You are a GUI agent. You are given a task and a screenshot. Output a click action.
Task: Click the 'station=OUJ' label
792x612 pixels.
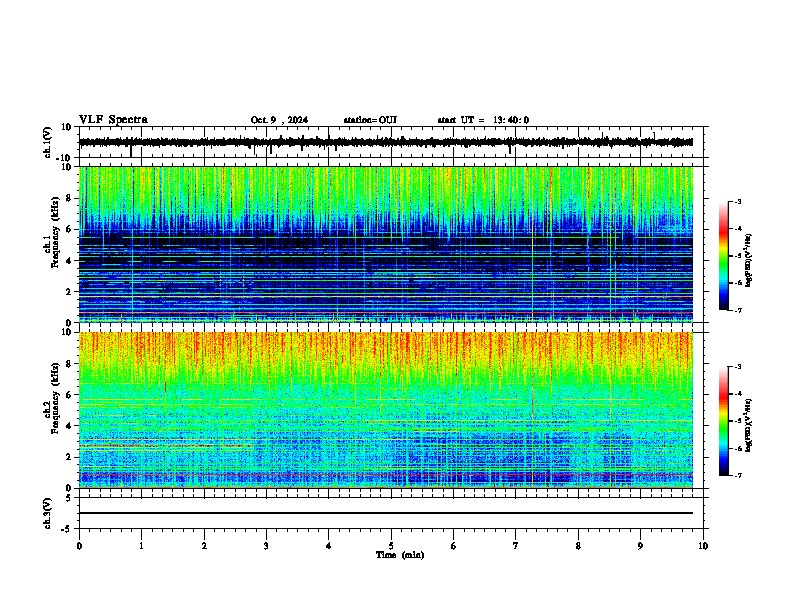370,120
